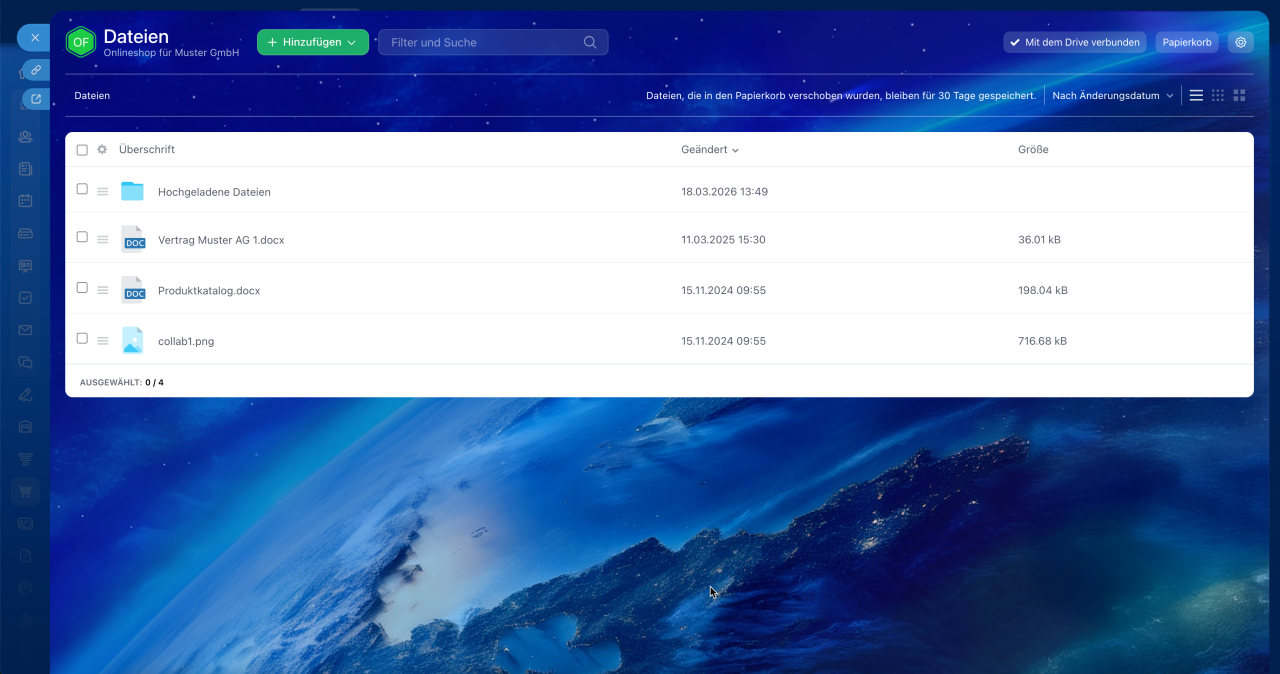Open row menu for Produktkatalog.docx
Screen dimensions: 1280x674
tap(102, 290)
